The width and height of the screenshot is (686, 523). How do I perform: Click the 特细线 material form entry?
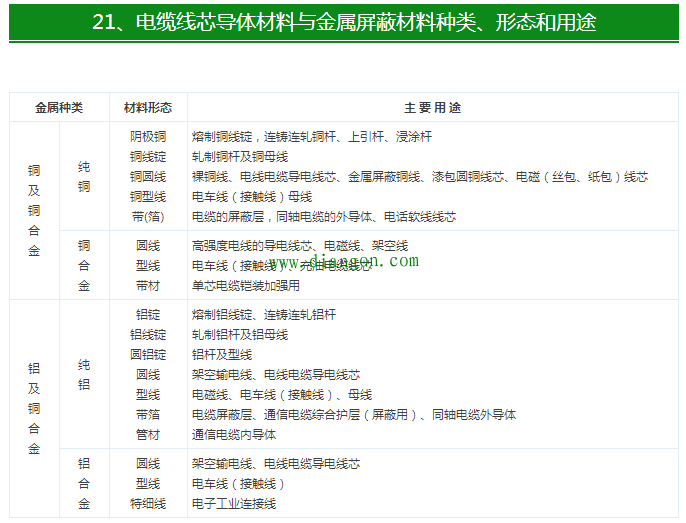147,504
